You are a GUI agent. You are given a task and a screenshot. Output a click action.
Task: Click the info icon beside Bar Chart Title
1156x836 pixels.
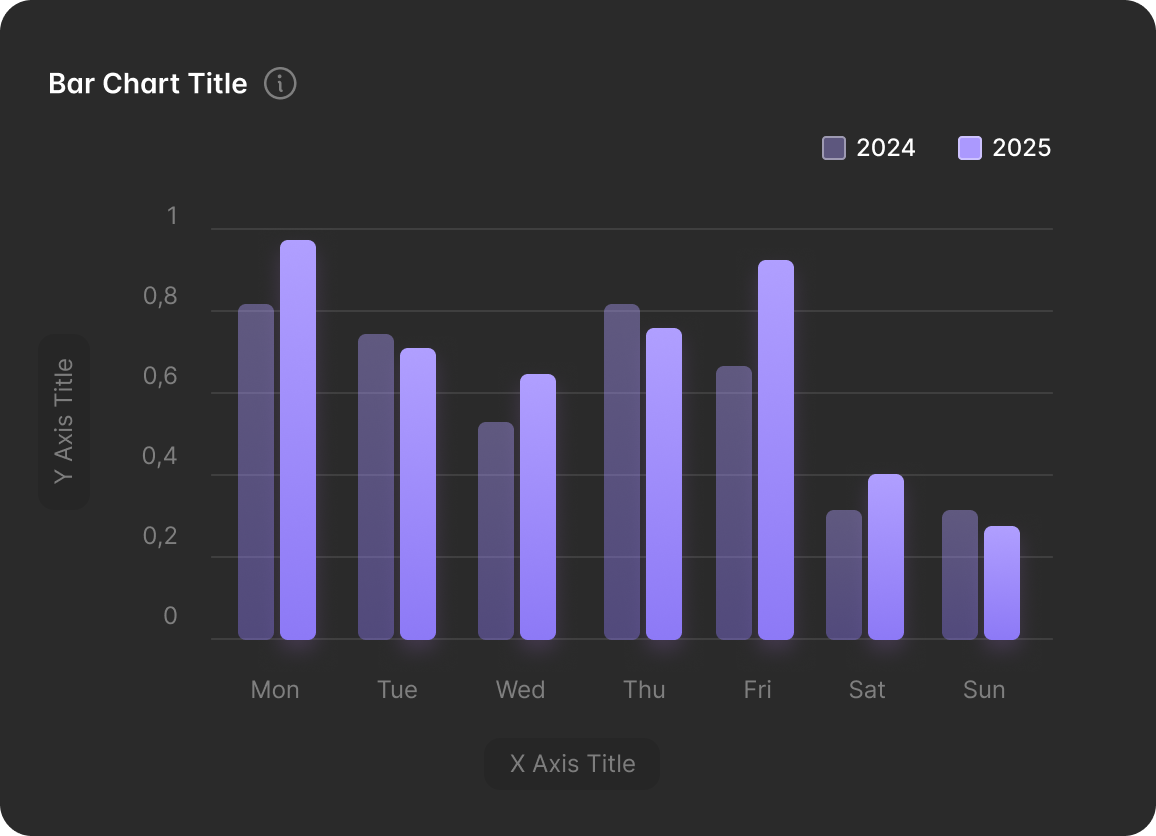pos(280,83)
